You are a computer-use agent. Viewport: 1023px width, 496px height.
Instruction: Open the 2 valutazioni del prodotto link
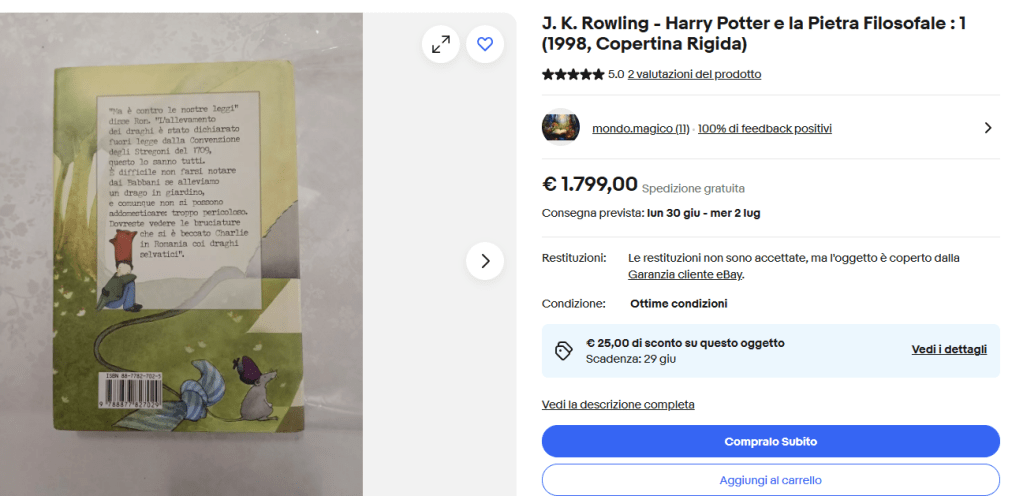694,74
